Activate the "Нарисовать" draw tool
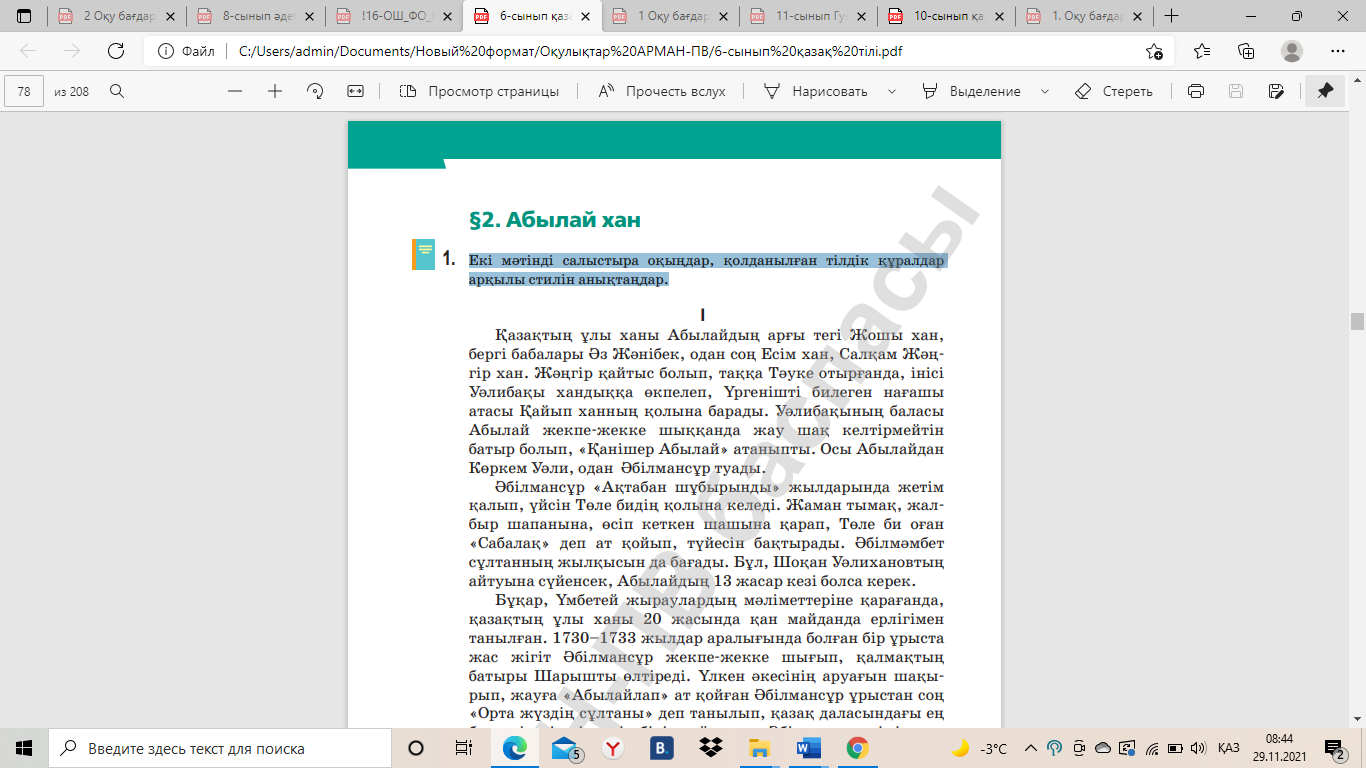This screenshot has width=1366, height=768. (816, 91)
